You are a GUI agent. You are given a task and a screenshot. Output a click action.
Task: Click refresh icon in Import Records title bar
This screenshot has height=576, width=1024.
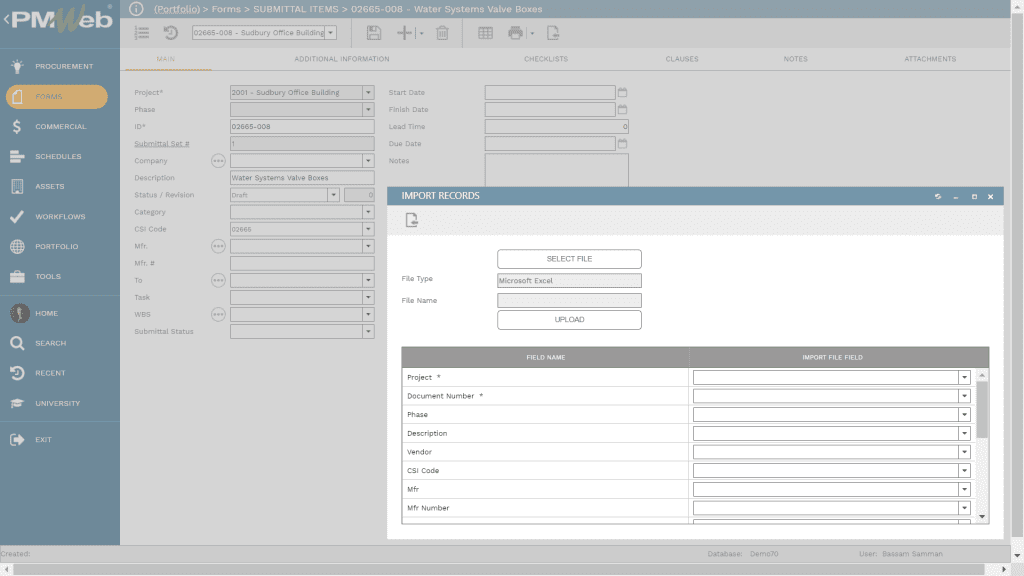(x=938, y=196)
